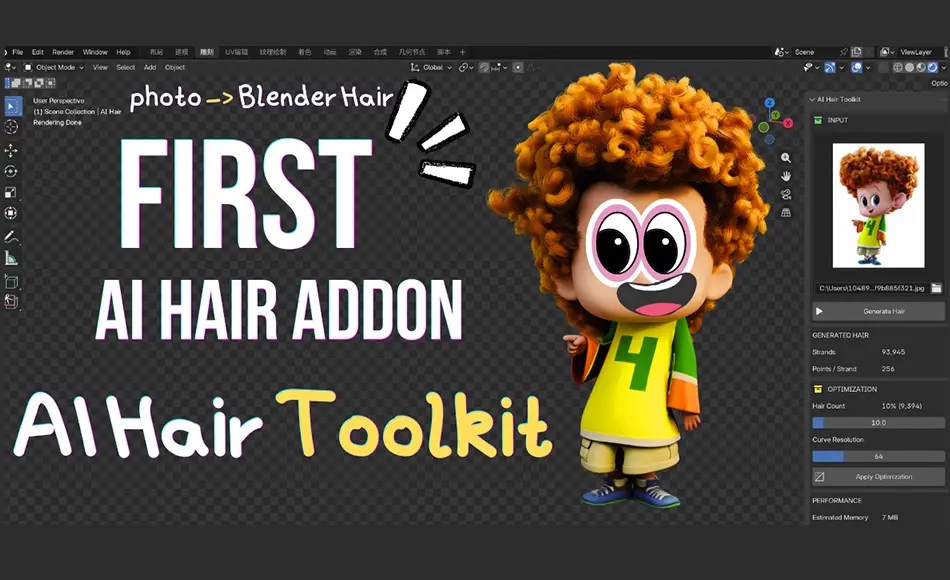
Task: Select the Add Cube tool
Action: pyautogui.click(x=11, y=282)
